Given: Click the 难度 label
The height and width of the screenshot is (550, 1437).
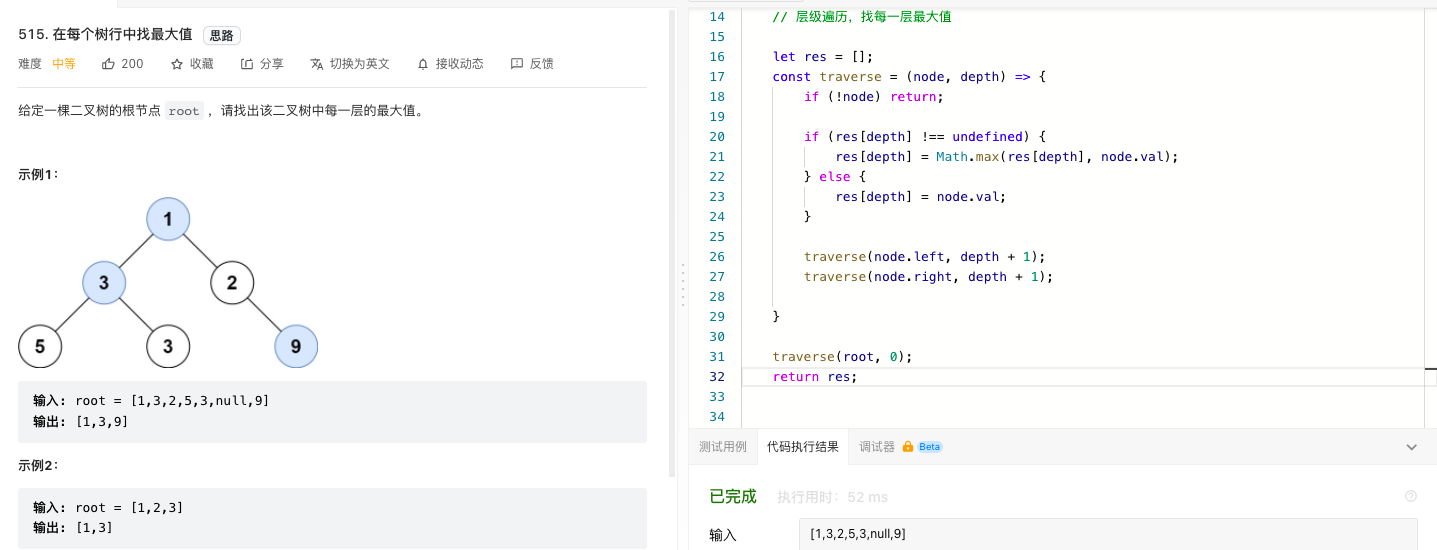Looking at the screenshot, I should pyautogui.click(x=30, y=64).
